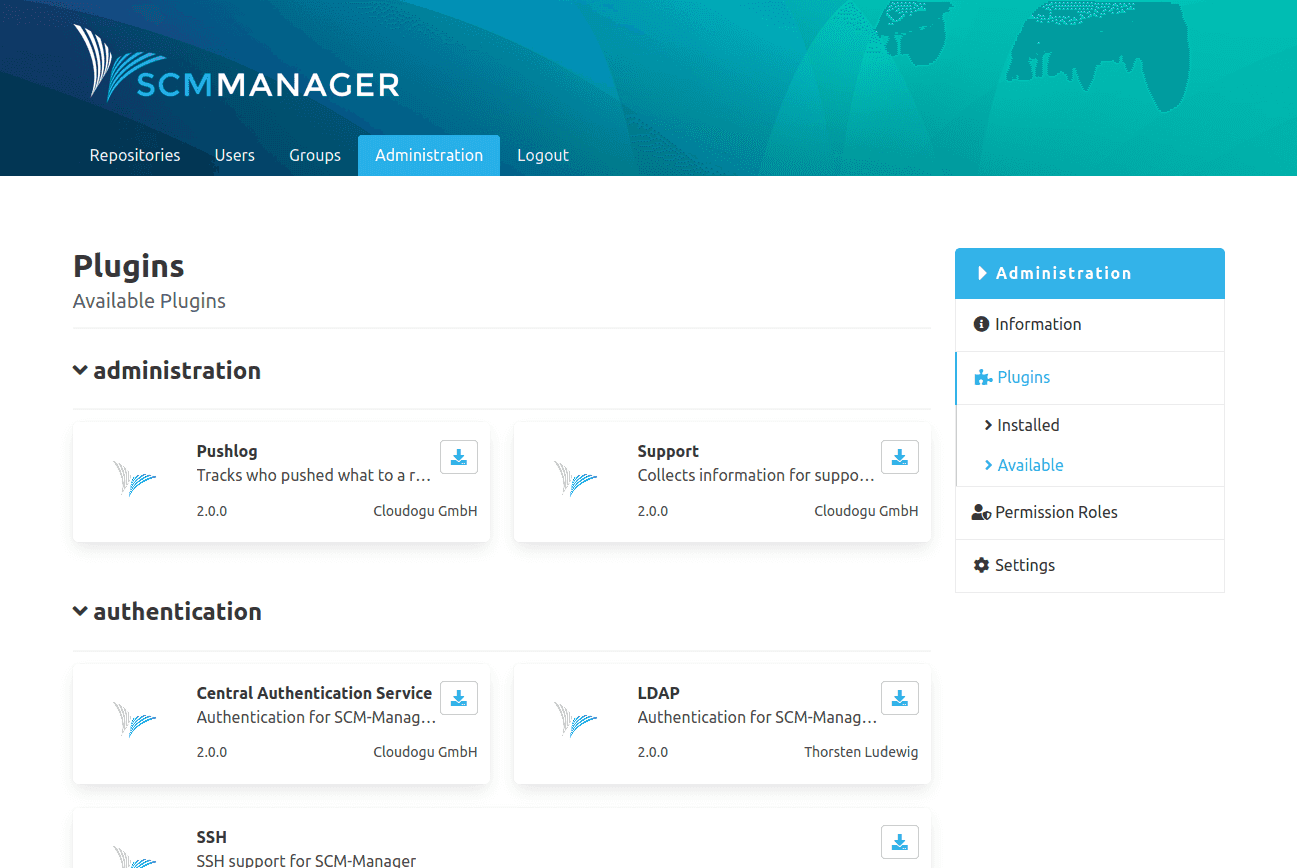Expand the Installed plugins entry
This screenshot has height=868, width=1297.
tap(1027, 424)
